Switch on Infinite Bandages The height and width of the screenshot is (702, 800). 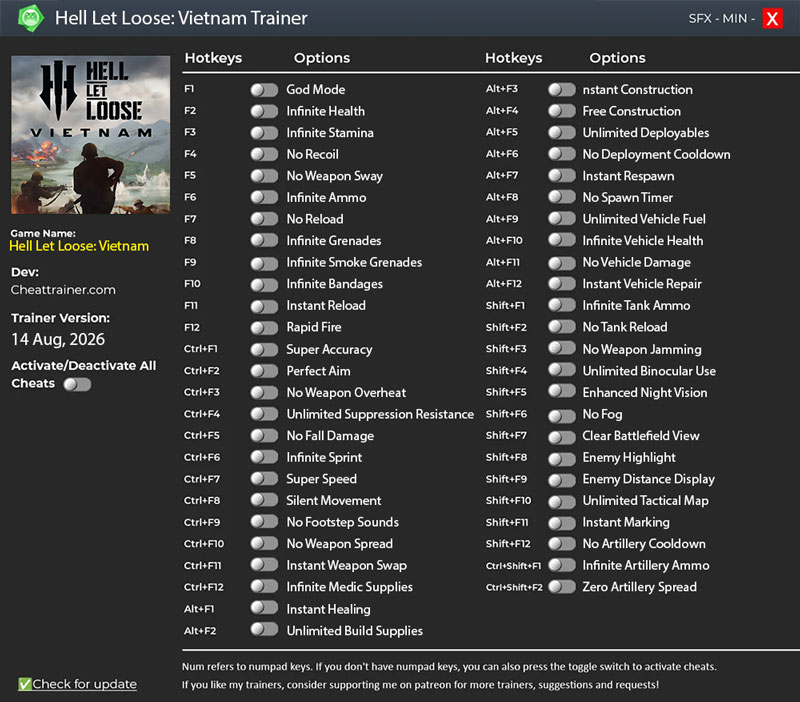264,284
